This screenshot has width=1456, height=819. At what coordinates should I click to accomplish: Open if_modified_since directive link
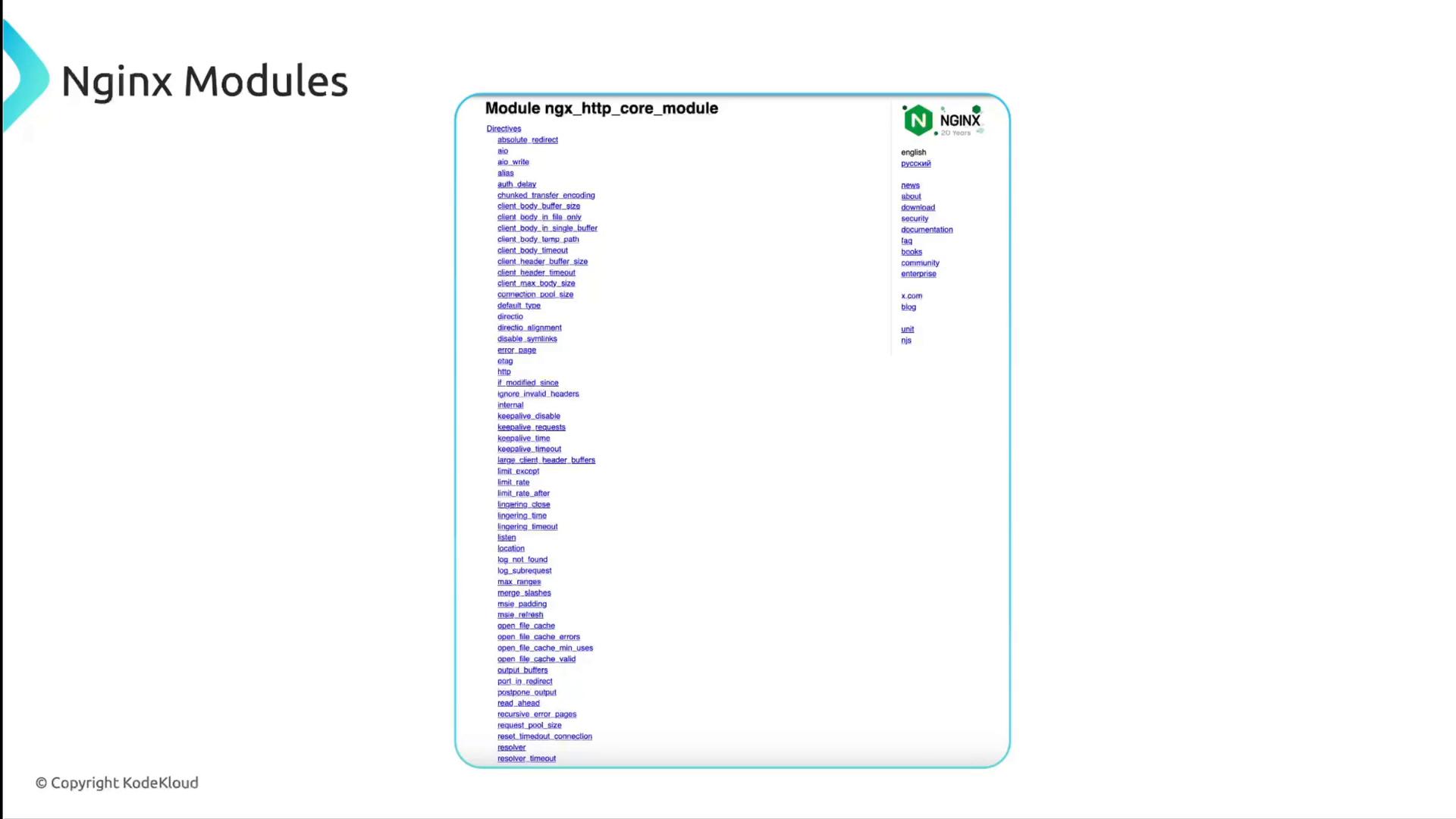(528, 383)
